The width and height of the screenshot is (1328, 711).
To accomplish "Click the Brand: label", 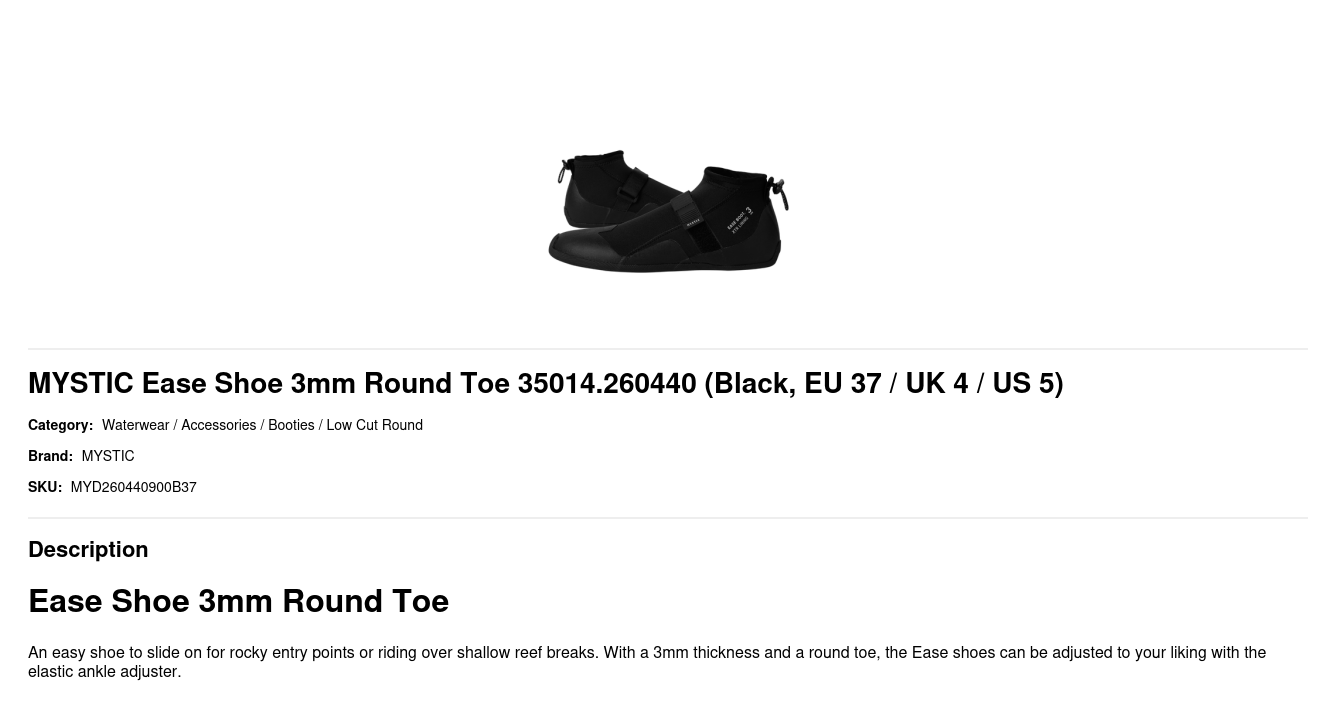I will (x=50, y=456).
